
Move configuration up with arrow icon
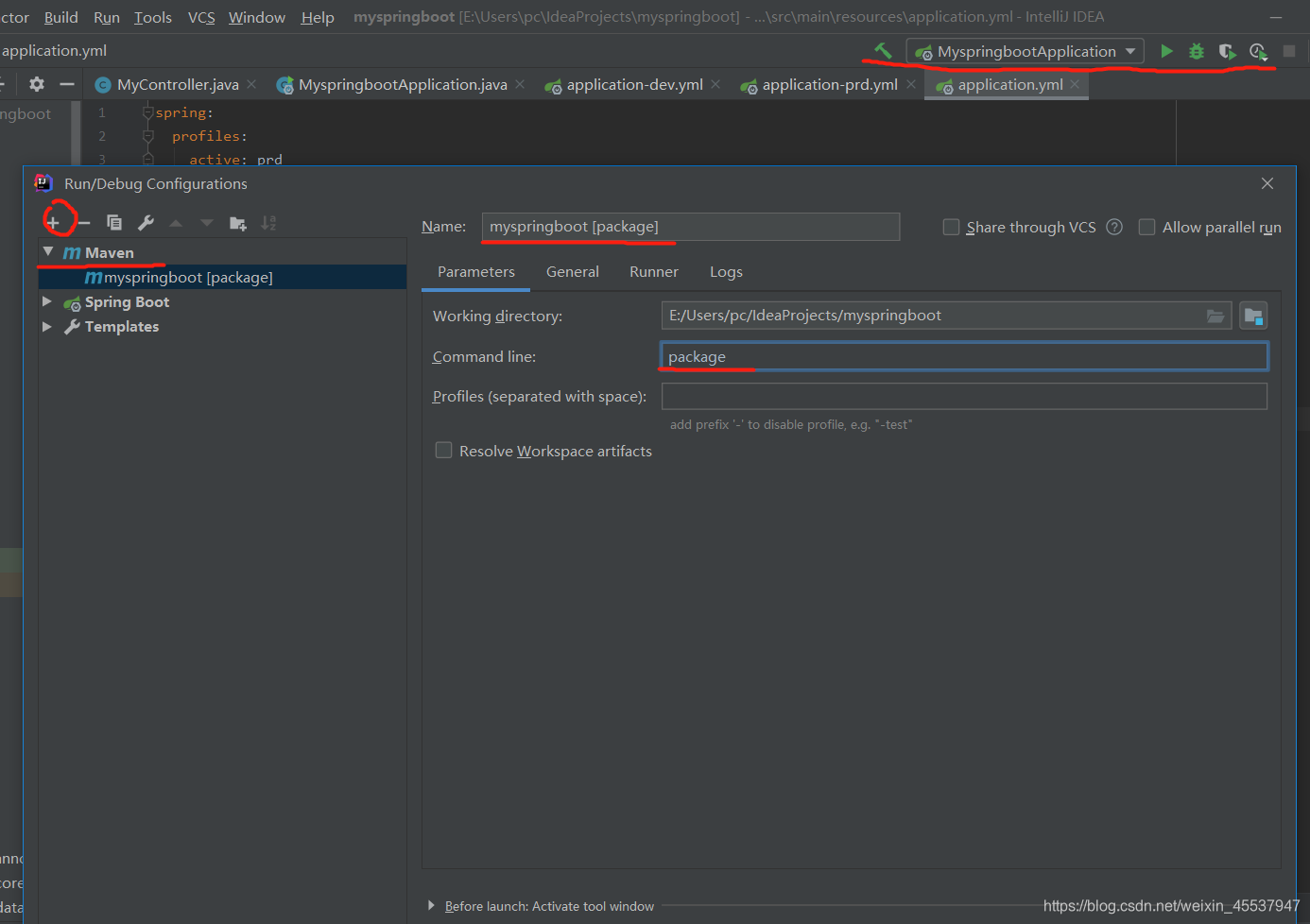[176, 223]
